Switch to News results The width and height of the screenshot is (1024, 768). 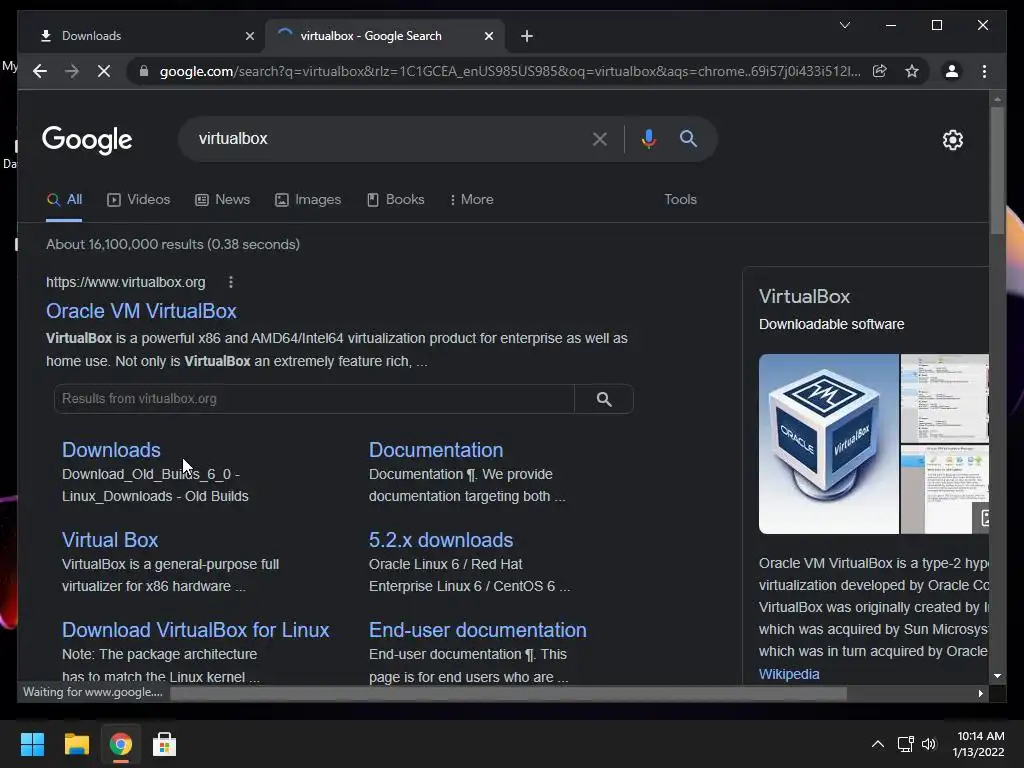(x=223, y=200)
